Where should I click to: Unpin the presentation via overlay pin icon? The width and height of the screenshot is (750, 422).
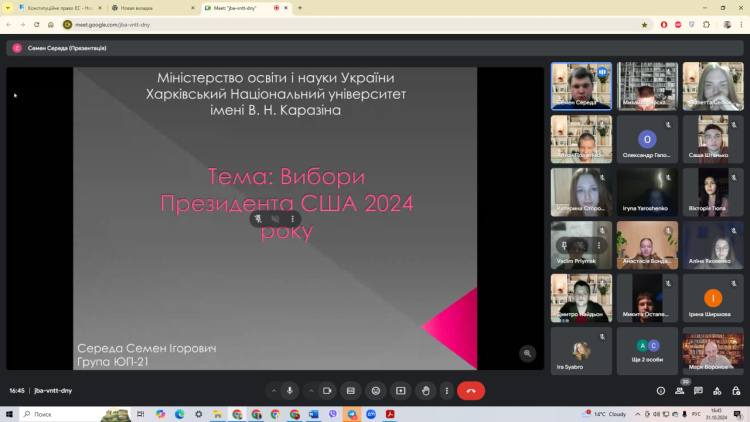(x=258, y=219)
